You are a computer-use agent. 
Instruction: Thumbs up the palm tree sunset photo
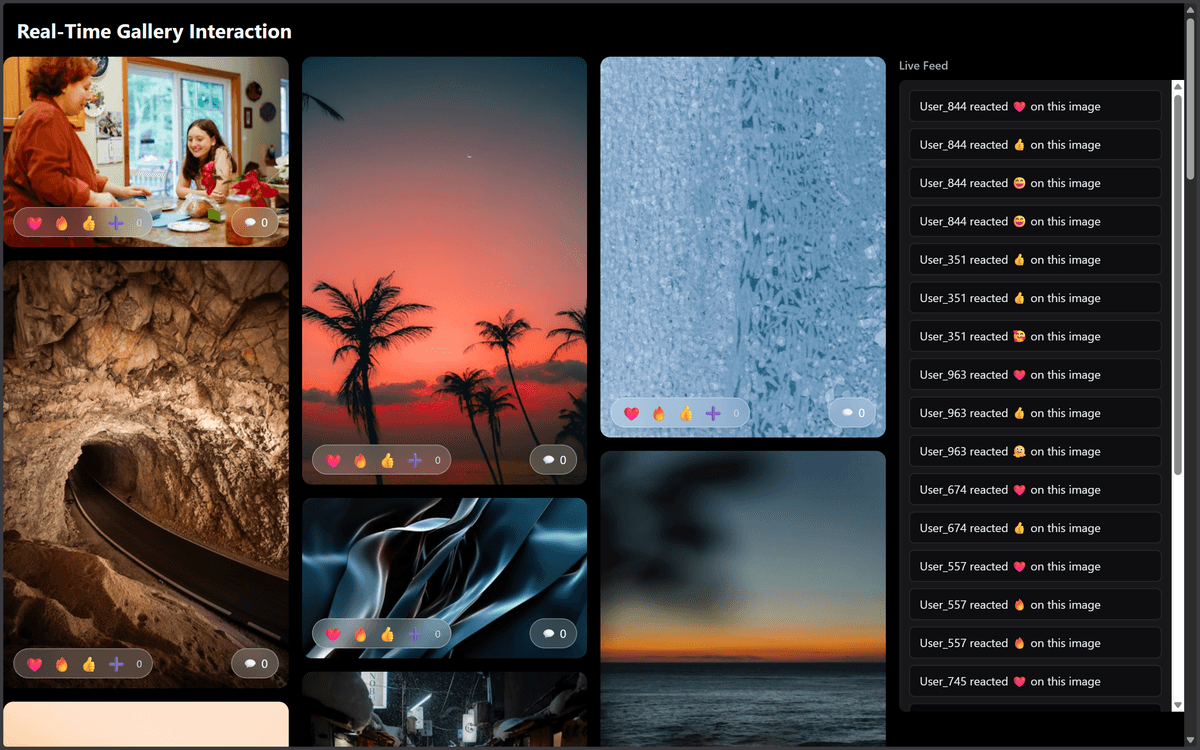(387, 460)
